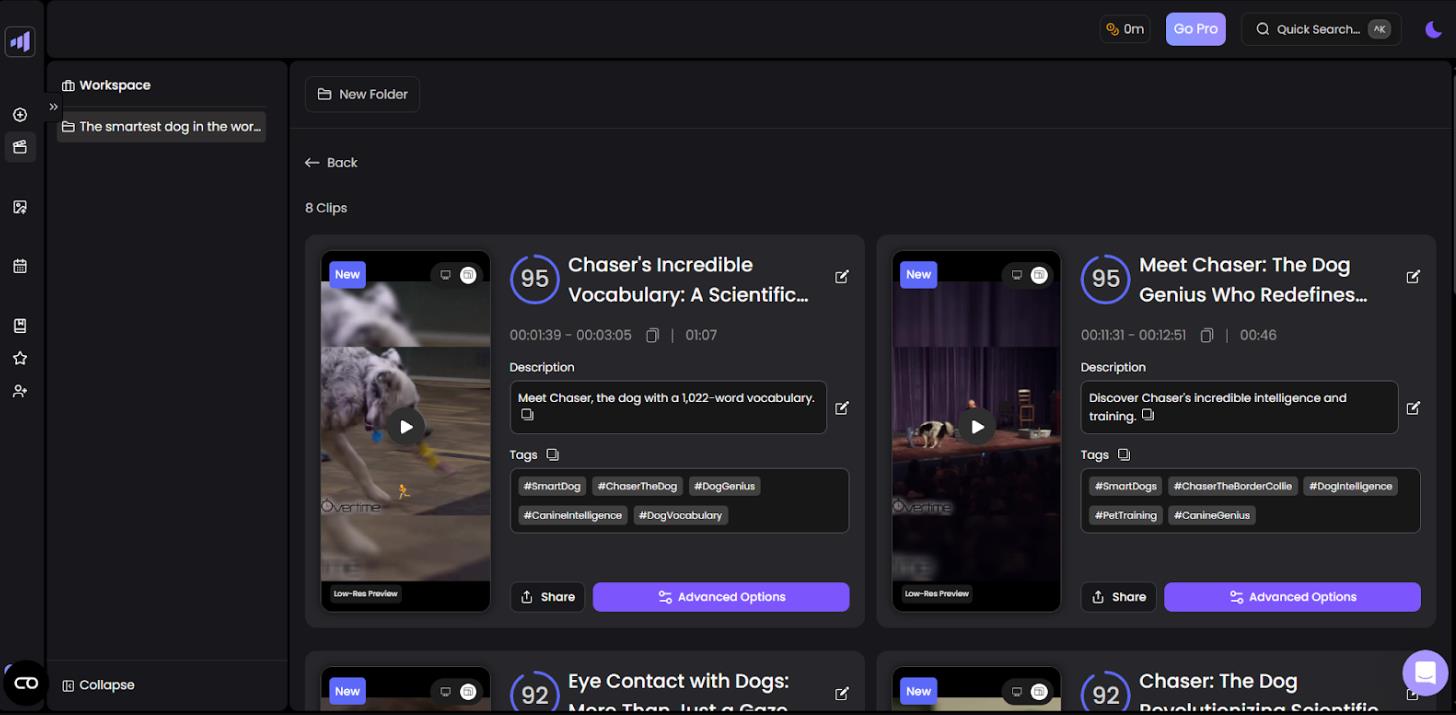Play the Chaser's Incredible Vocabulary clip preview

(405, 427)
